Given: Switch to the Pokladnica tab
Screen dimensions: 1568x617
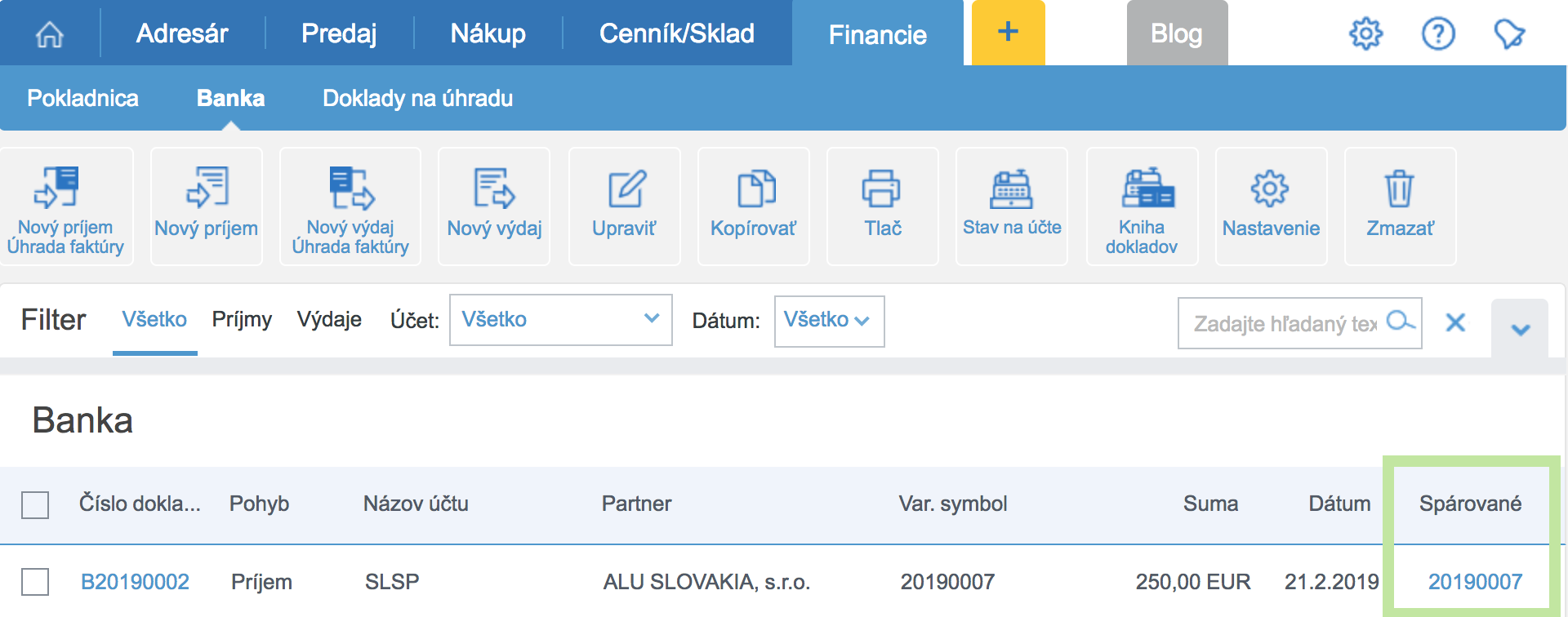Looking at the screenshot, I should click(x=82, y=99).
